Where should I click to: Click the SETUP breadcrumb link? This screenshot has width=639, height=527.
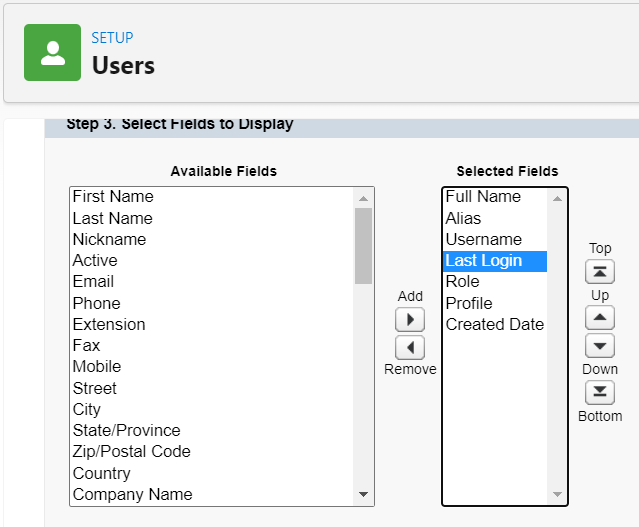(x=112, y=38)
